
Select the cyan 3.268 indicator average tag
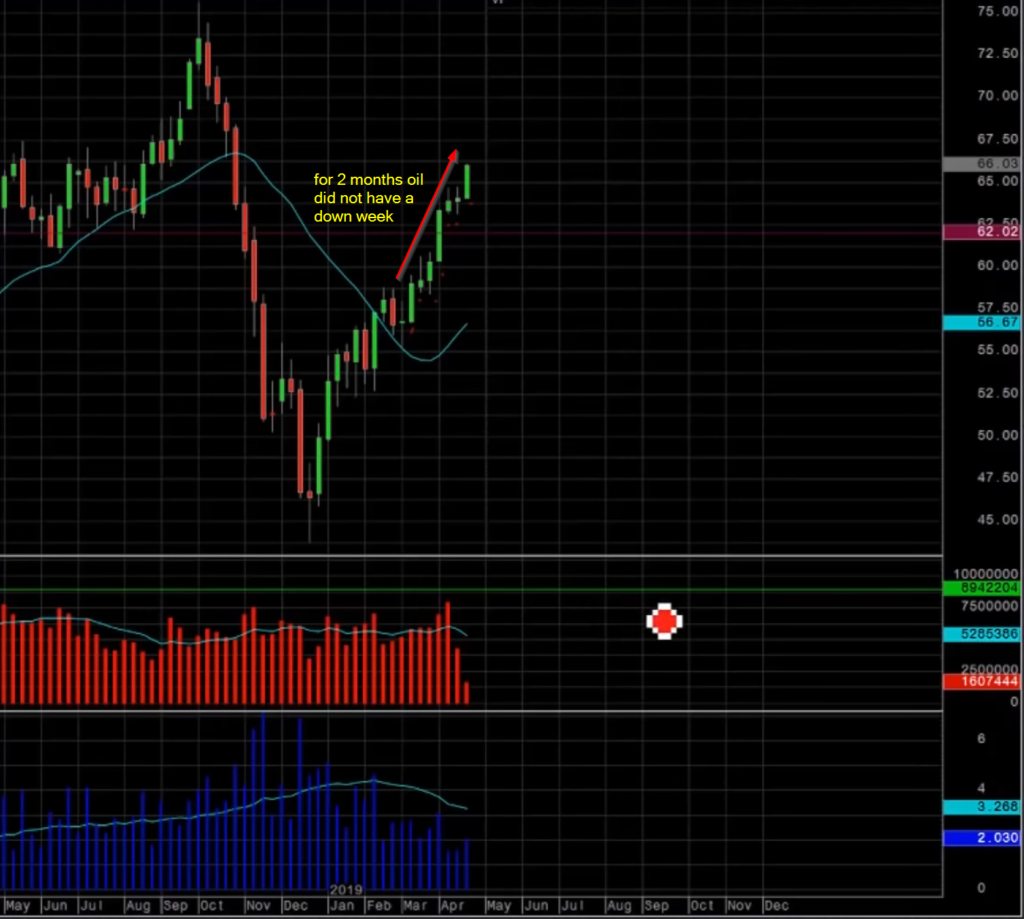983,807
